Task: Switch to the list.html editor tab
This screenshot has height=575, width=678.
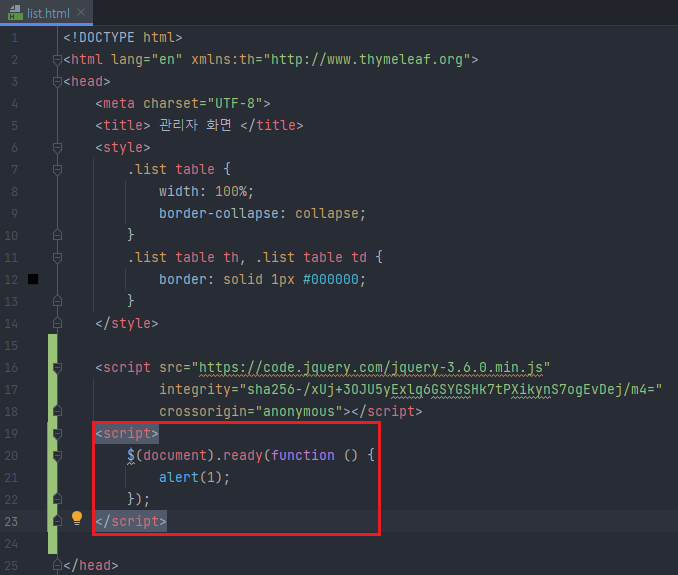Action: [46, 13]
